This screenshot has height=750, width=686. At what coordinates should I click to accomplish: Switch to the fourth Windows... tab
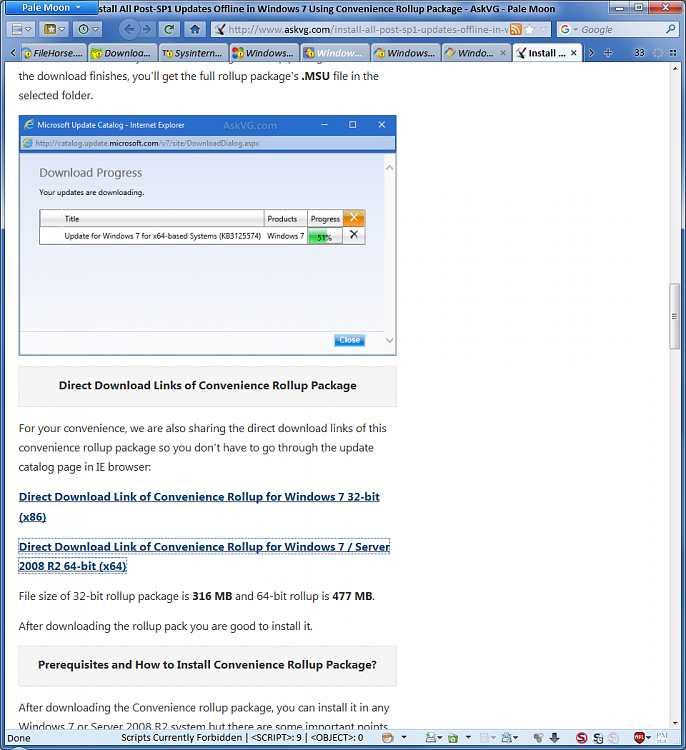pyautogui.click(x=265, y=53)
